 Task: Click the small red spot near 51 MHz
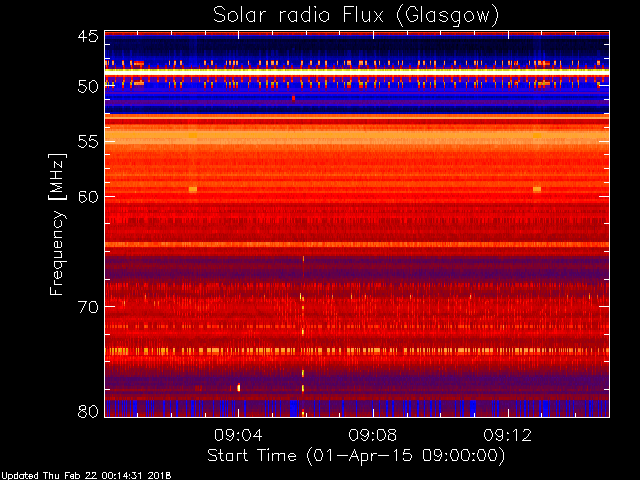[293, 98]
